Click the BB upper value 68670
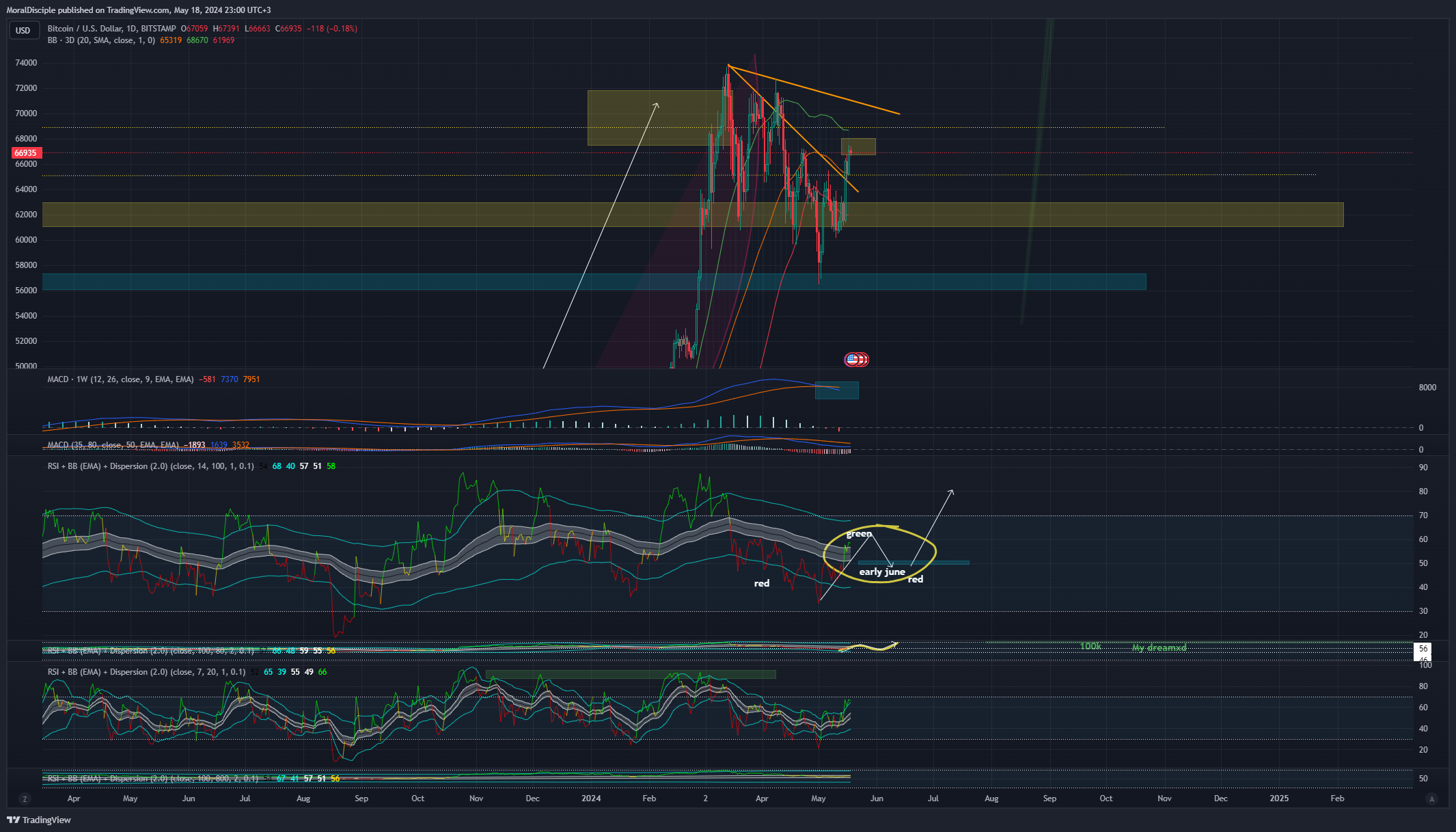The width and height of the screenshot is (1456, 832). pos(197,40)
